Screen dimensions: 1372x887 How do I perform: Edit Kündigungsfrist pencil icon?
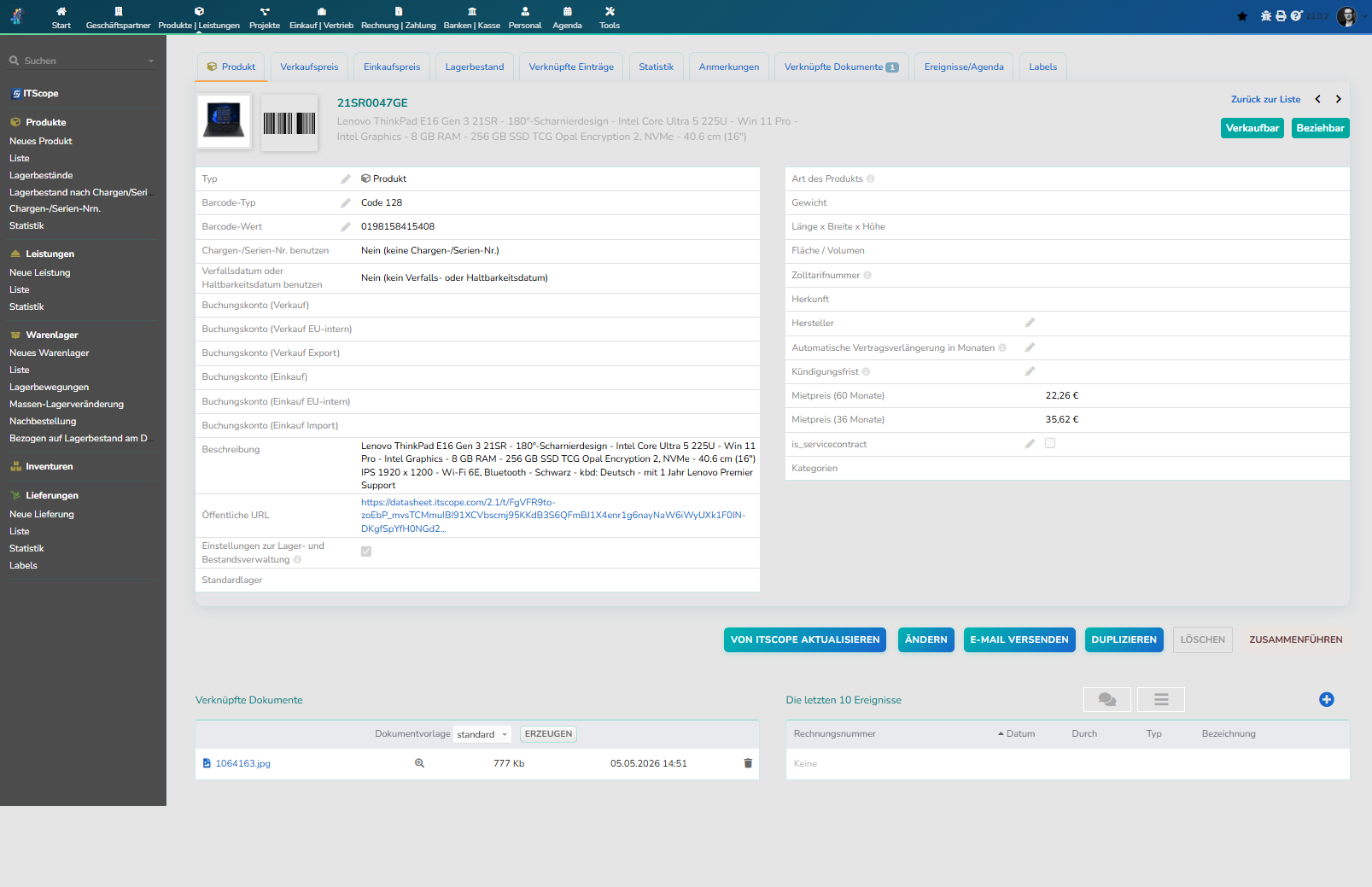tap(1030, 371)
